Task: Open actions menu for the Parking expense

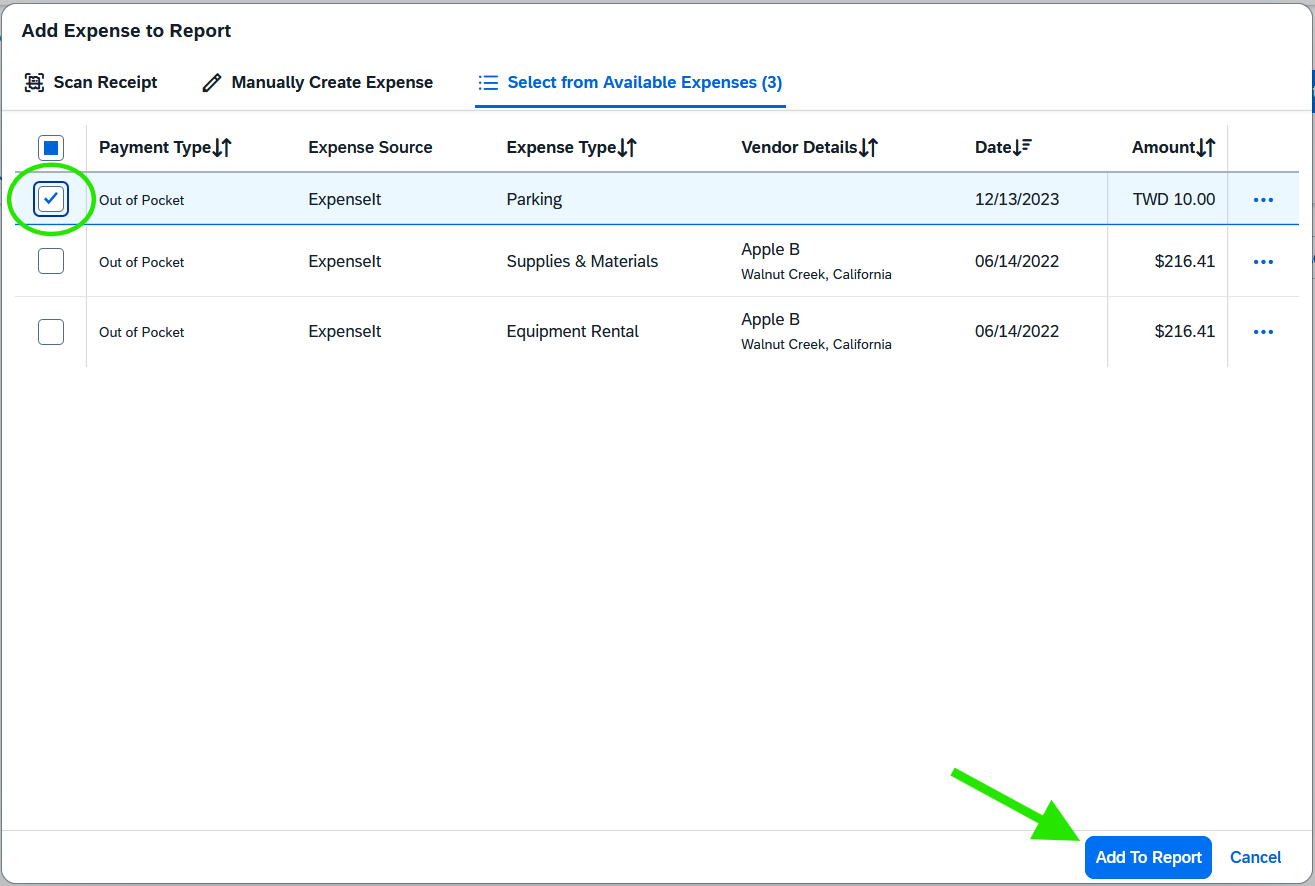Action: [x=1263, y=198]
